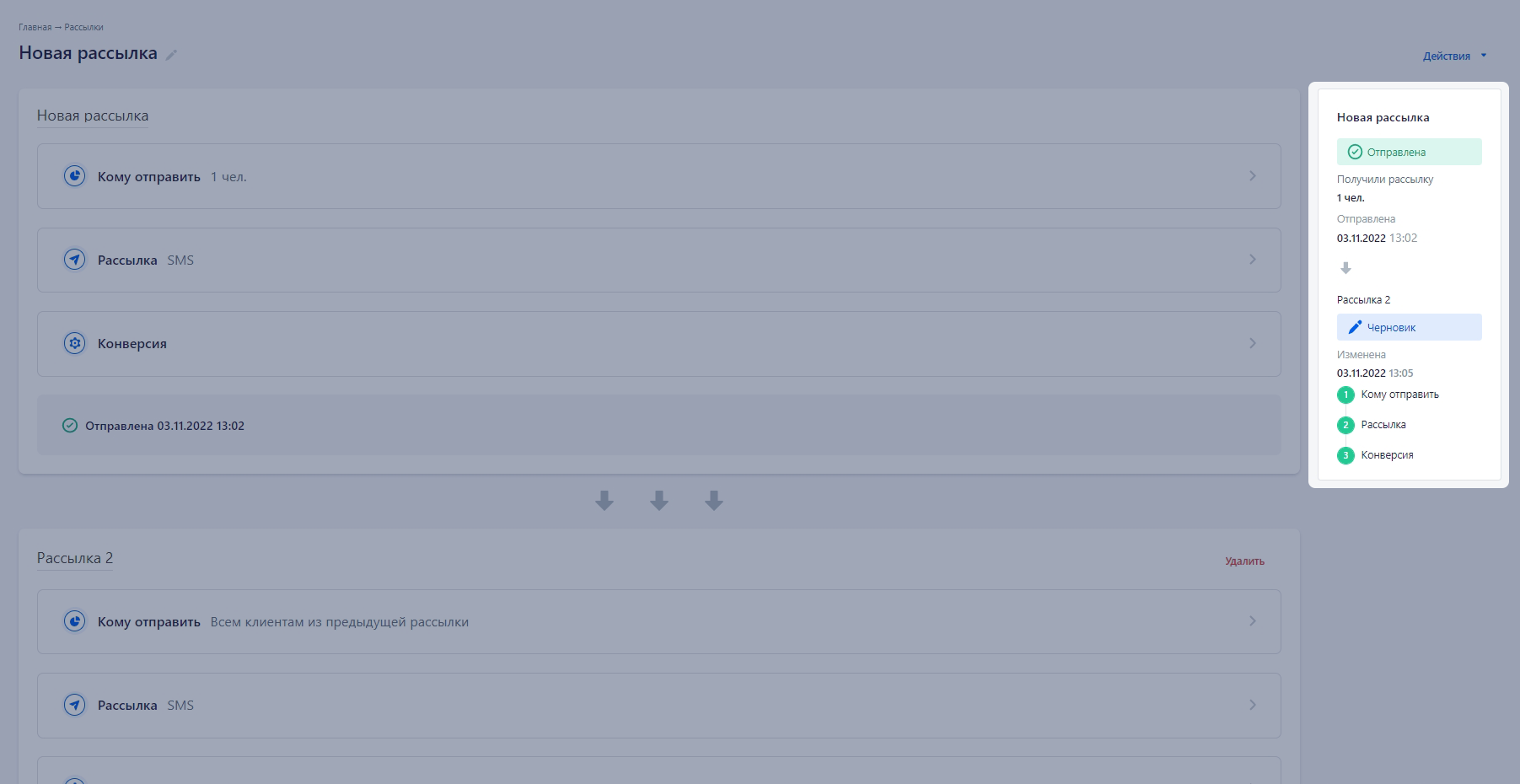Click the gear icon in the Конверсия row
This screenshot has width=1520, height=784.
75,343
